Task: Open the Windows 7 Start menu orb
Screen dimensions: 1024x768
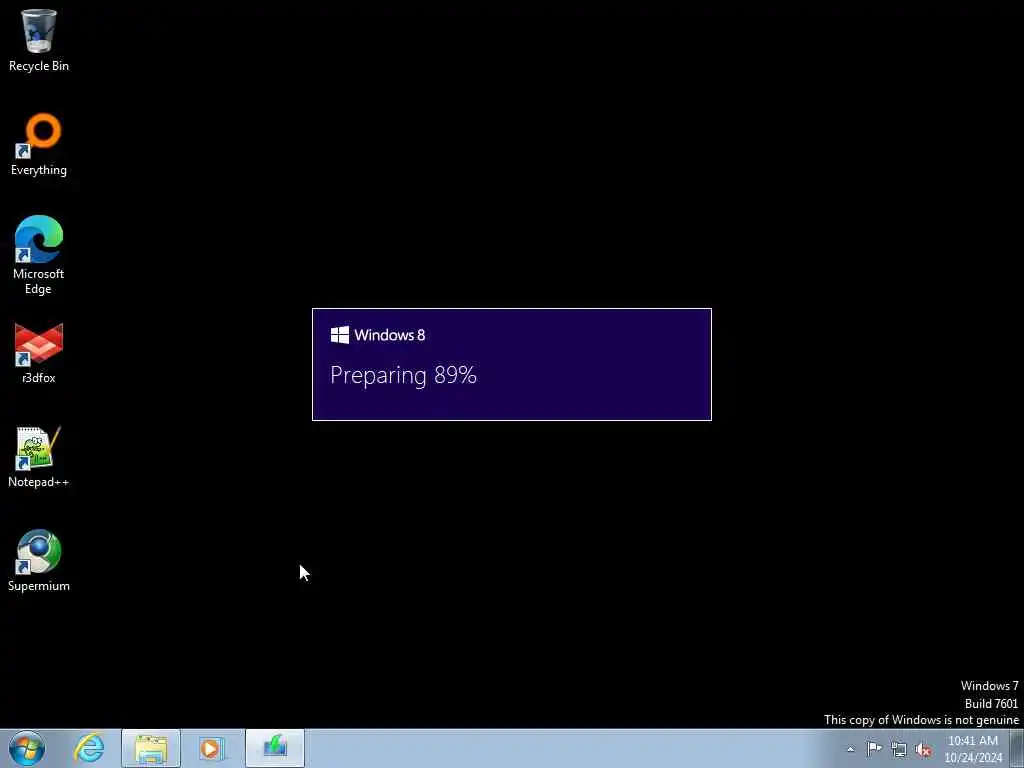Action: pos(27,748)
